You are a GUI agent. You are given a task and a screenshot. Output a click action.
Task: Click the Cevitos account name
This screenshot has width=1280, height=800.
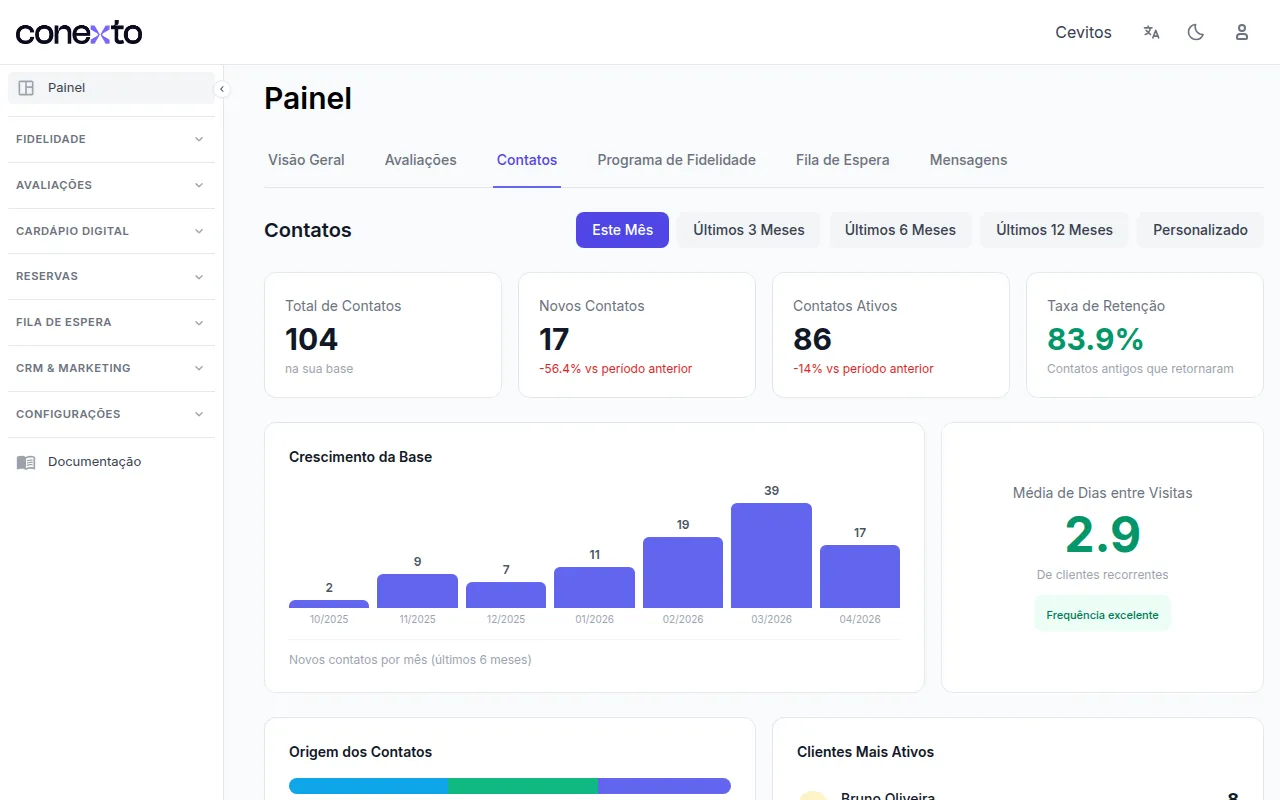[x=1083, y=32]
